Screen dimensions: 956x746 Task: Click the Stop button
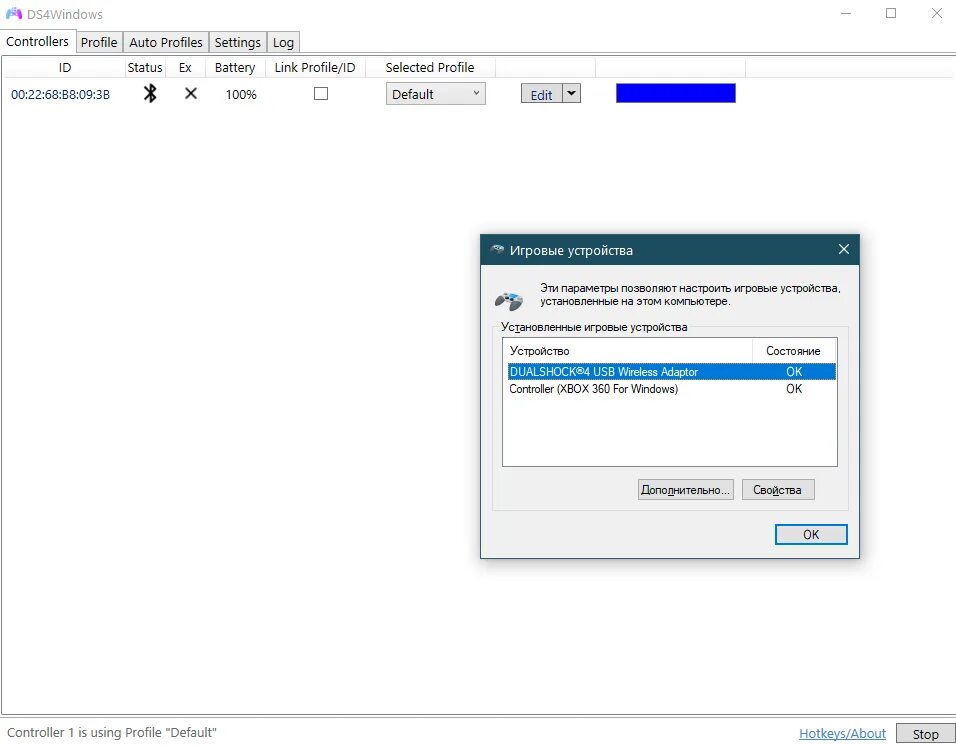point(925,734)
